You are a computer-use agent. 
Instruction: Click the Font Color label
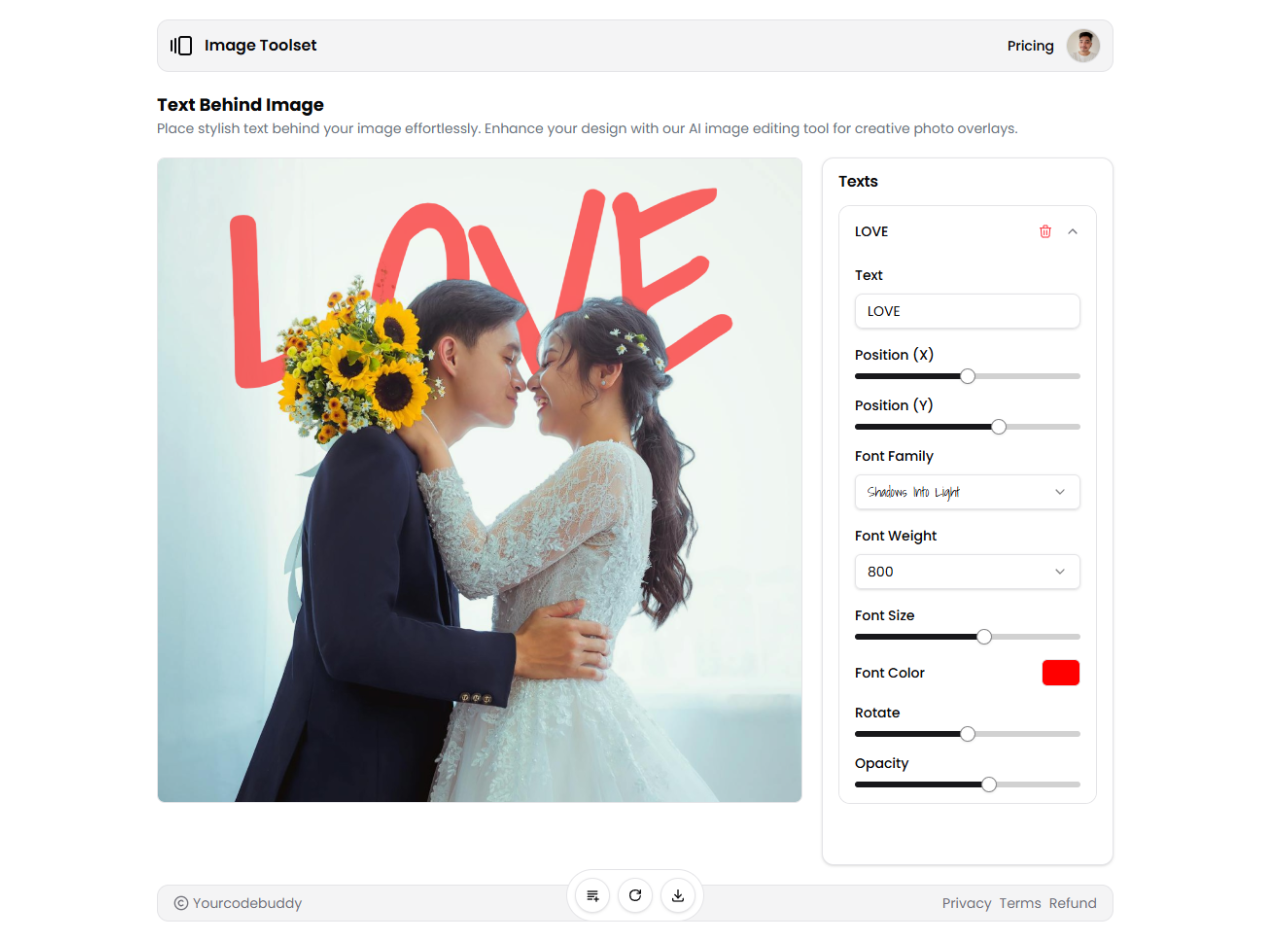pos(890,673)
